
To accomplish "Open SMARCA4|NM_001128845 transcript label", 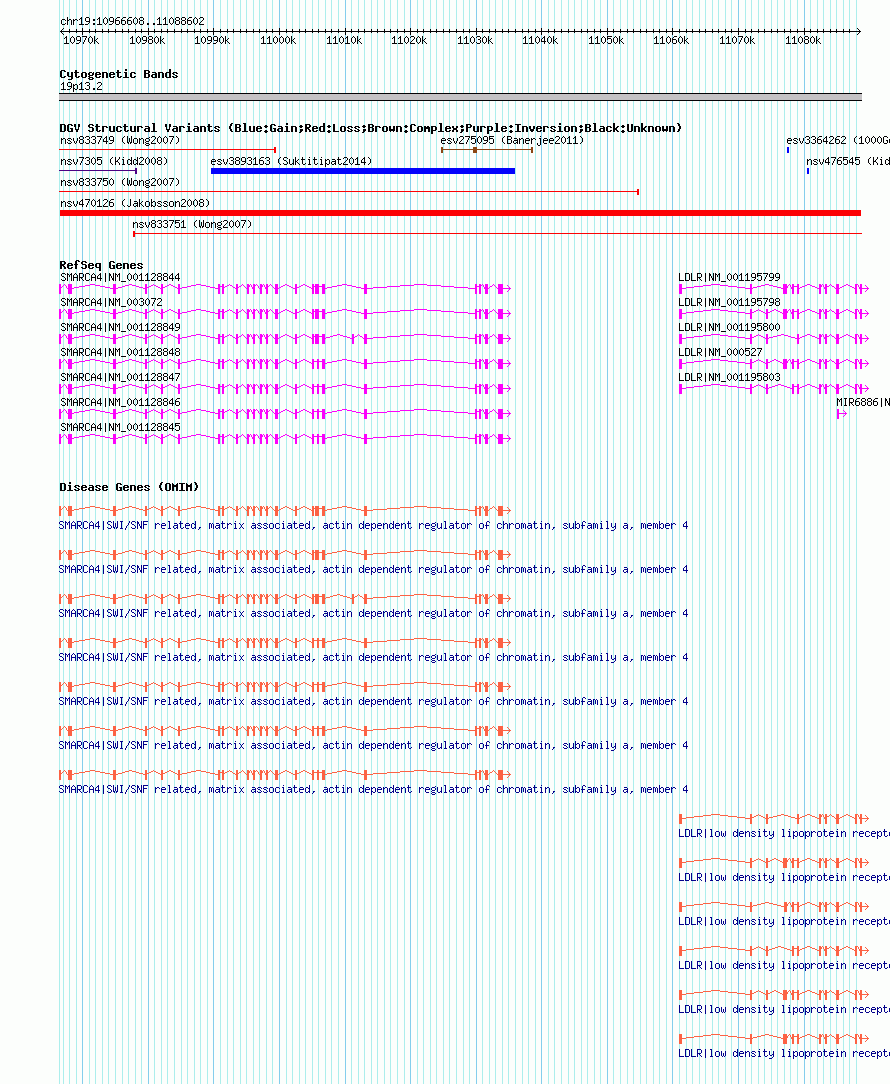I will coord(120,427).
